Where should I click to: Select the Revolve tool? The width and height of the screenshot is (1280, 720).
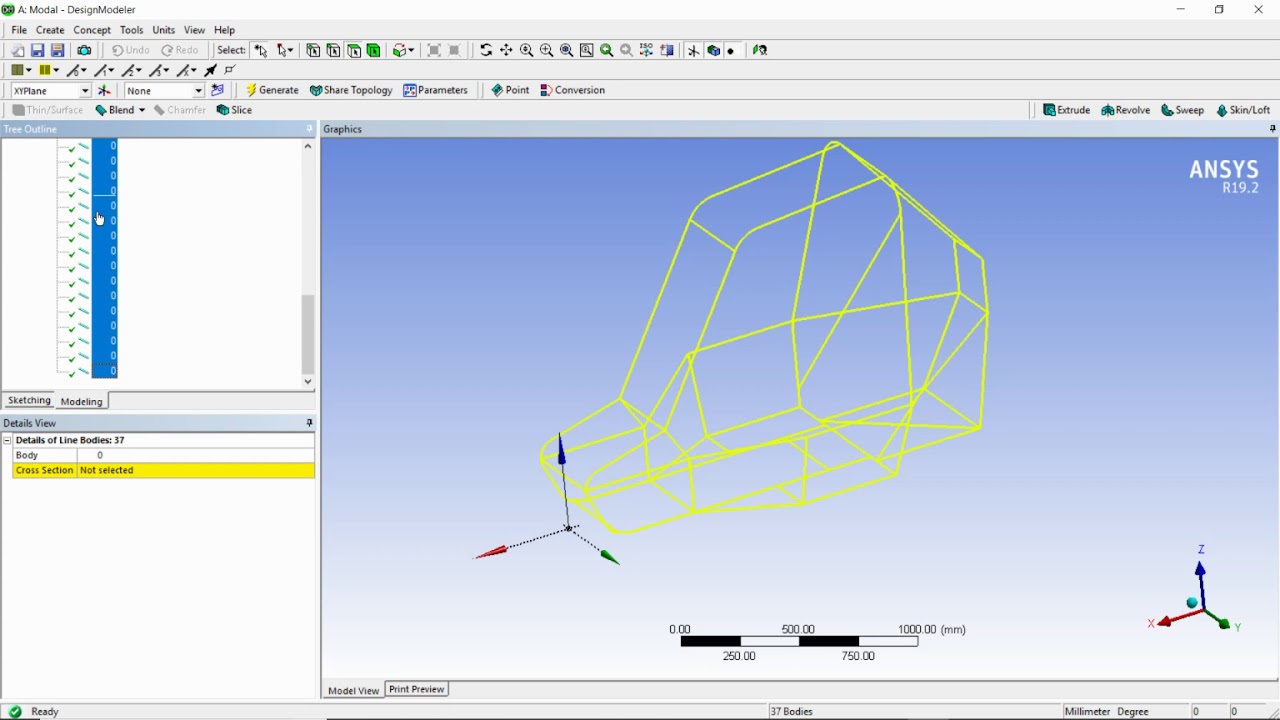[1125, 110]
